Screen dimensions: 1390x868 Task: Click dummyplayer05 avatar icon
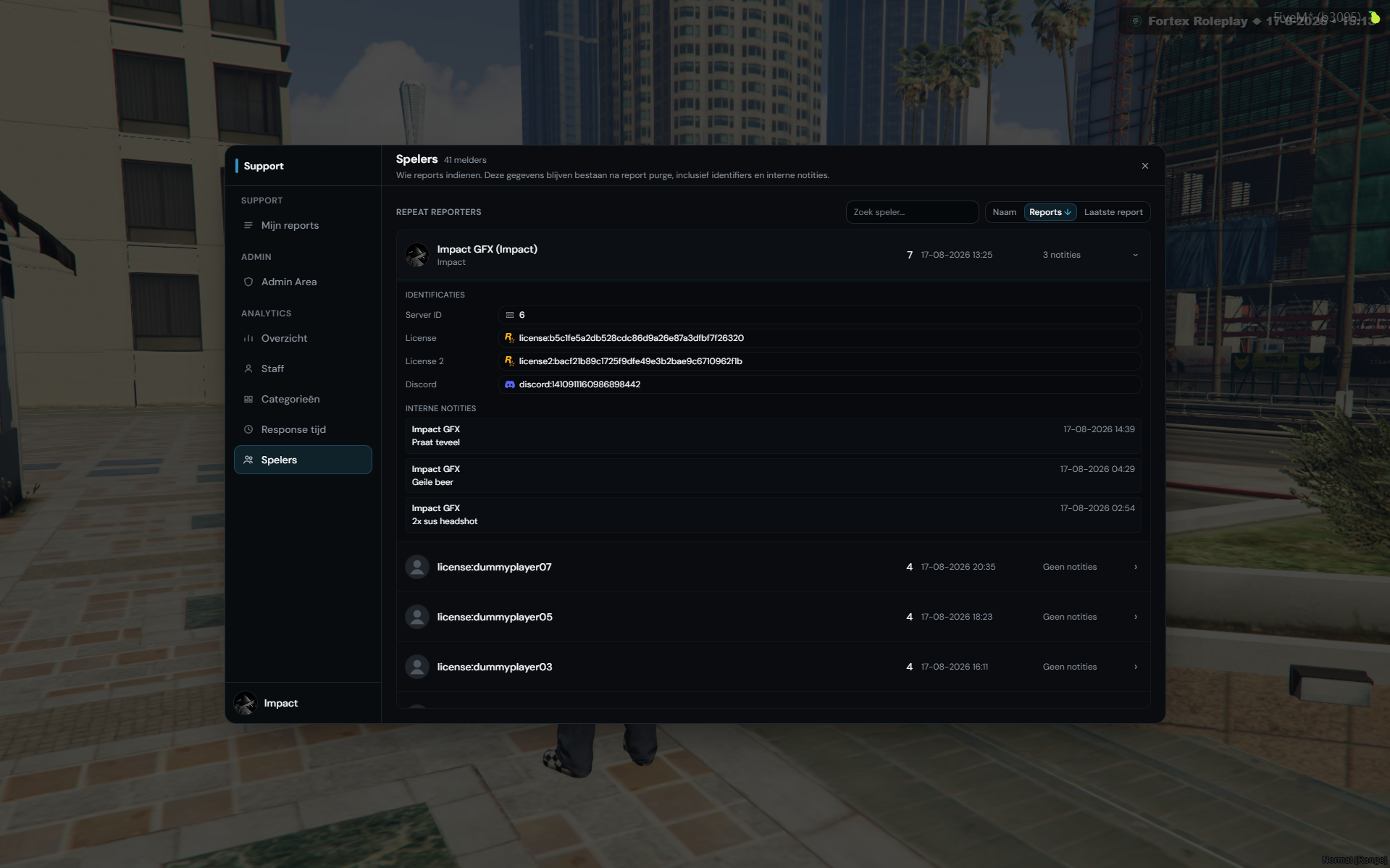417,617
